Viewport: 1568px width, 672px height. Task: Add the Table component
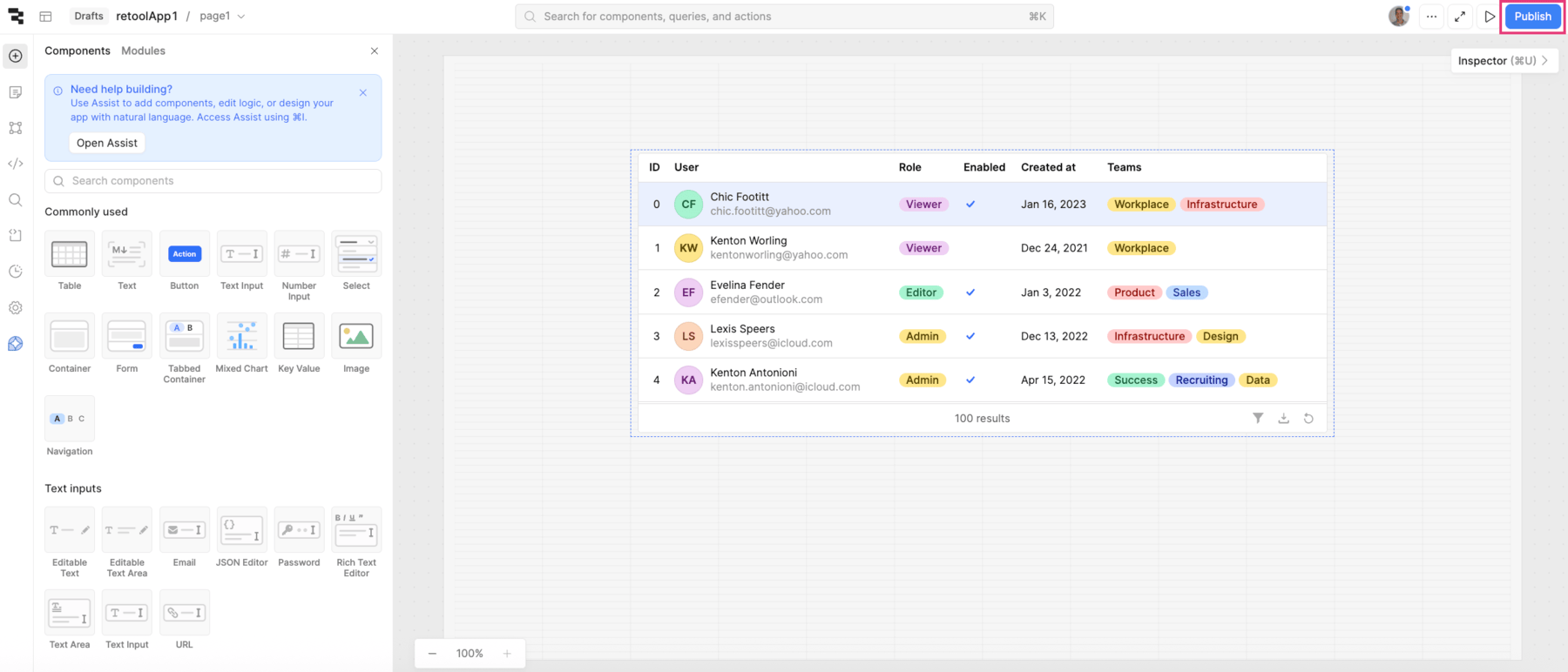pos(70,254)
